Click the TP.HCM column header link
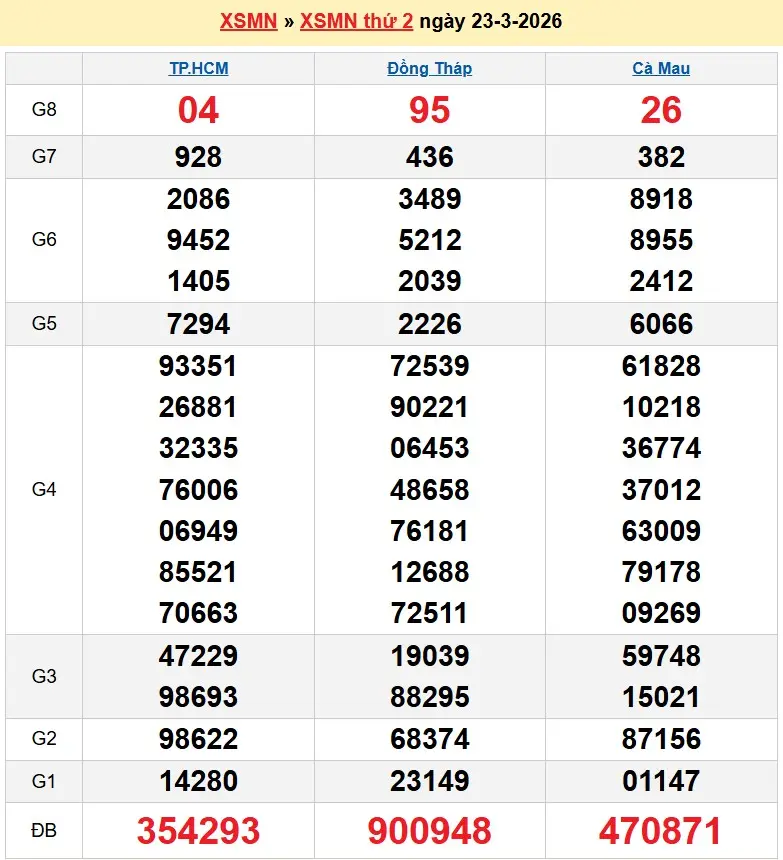 point(198,69)
